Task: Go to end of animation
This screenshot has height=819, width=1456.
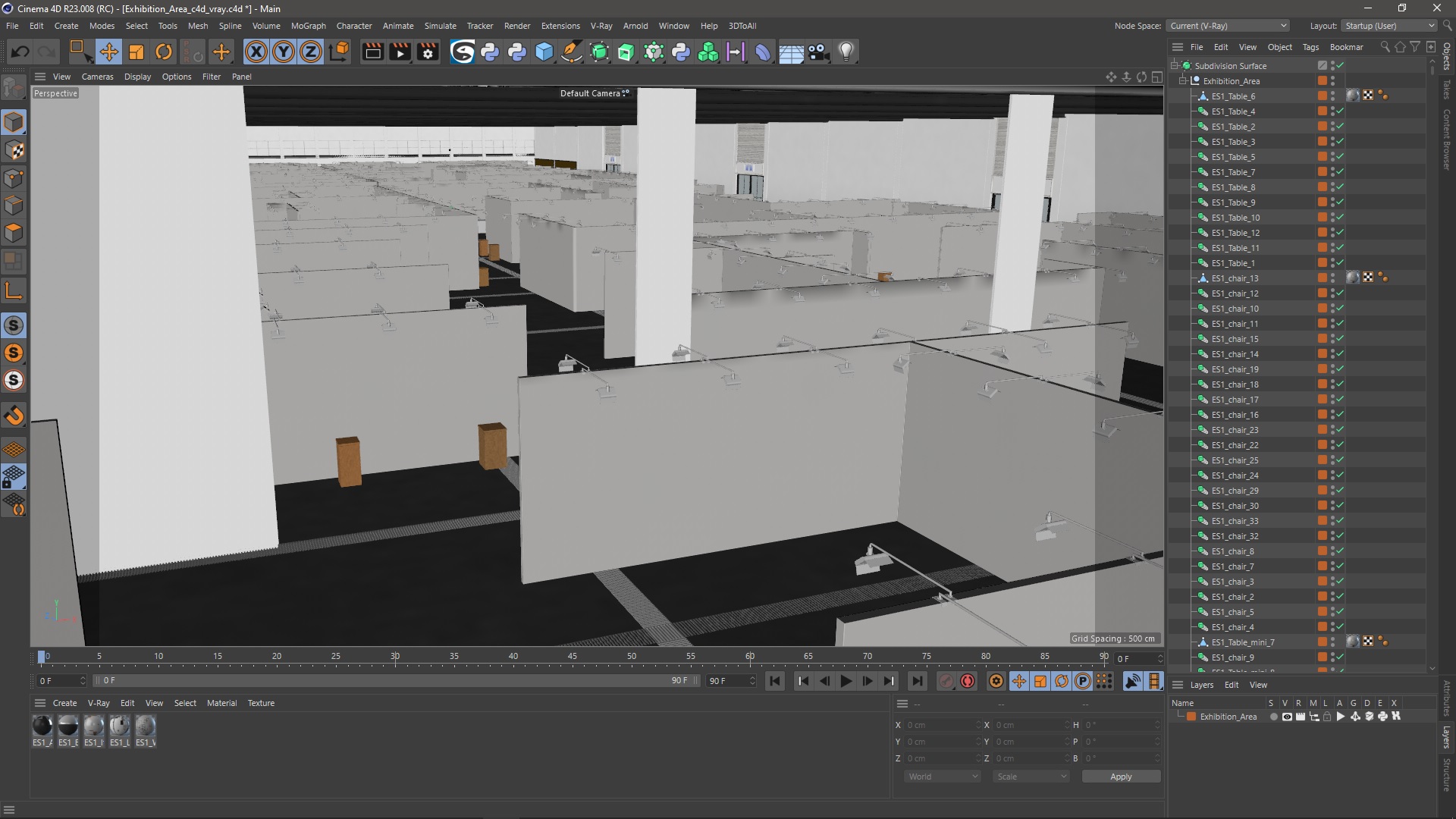Action: click(917, 681)
